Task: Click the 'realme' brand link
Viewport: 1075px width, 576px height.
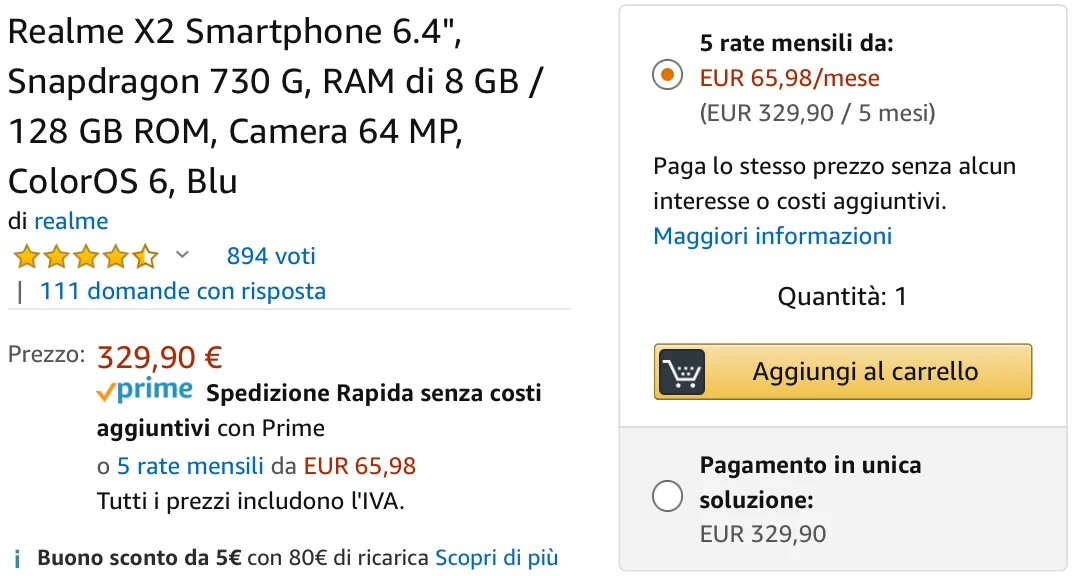Action: [x=71, y=221]
